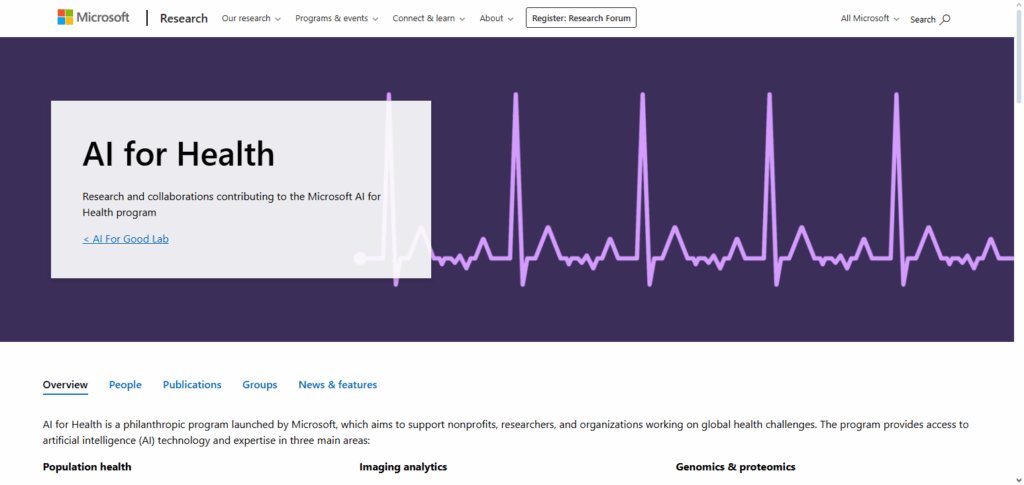This screenshot has width=1024, height=485.
Task: Click the AI for Health heading
Action: [178, 155]
